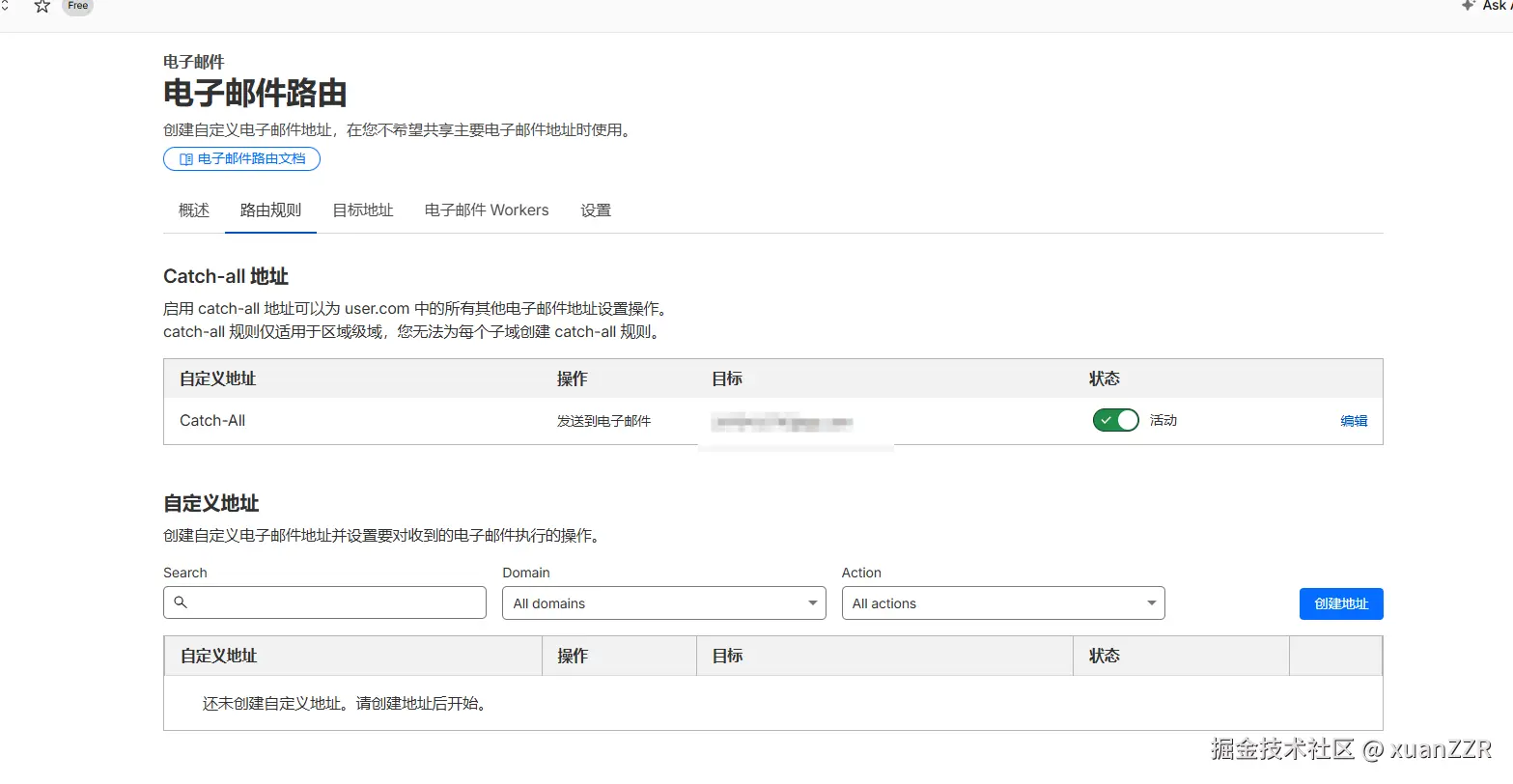The height and width of the screenshot is (784, 1513).
Task: Click the Free plan badge
Action: point(78,7)
